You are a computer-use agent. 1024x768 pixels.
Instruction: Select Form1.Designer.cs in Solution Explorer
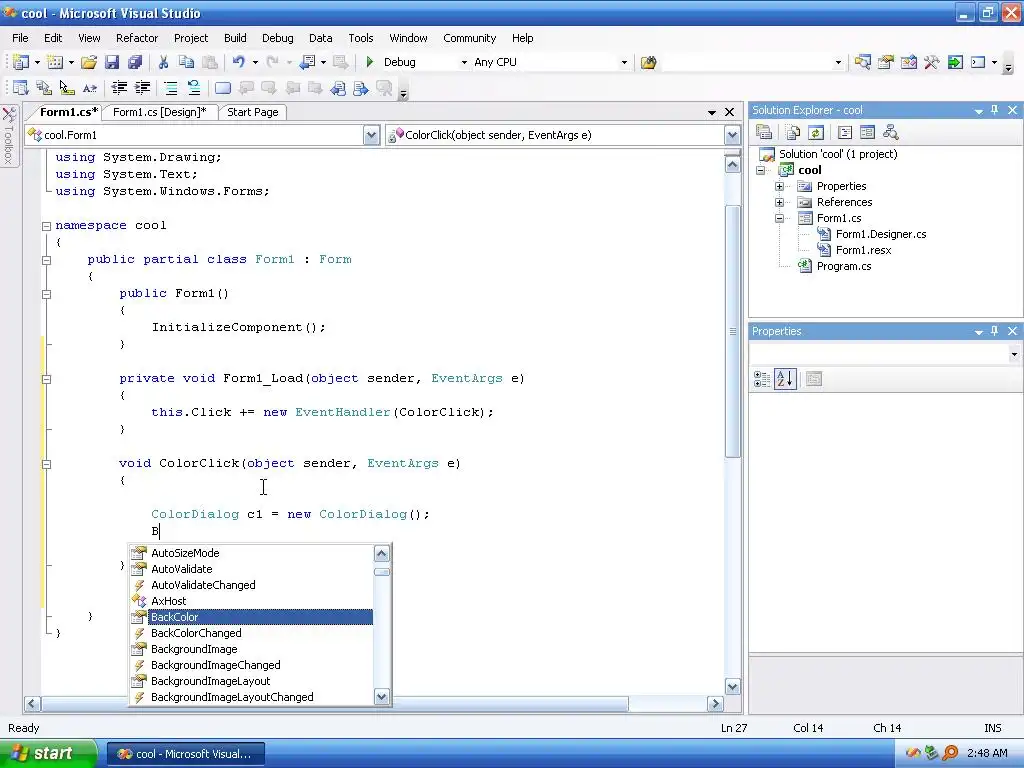[881, 234]
